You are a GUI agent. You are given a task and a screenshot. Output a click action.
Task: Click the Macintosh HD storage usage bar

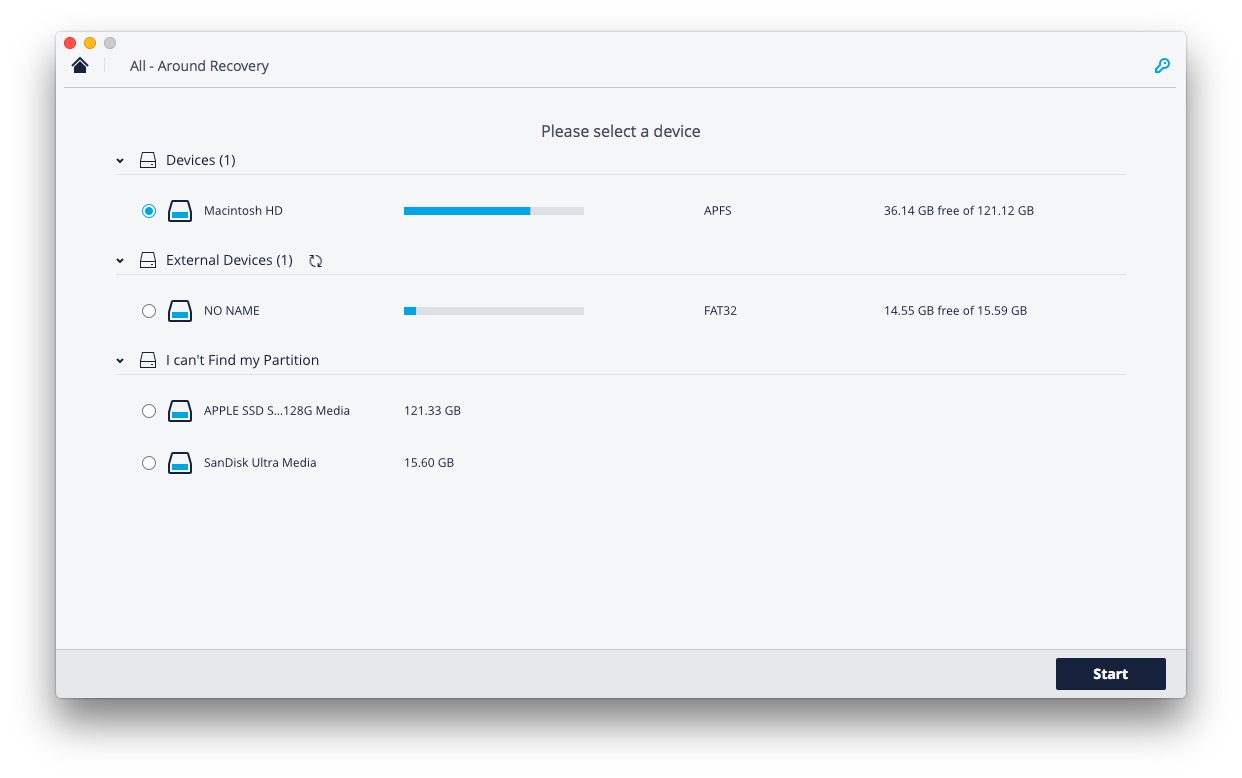point(493,211)
